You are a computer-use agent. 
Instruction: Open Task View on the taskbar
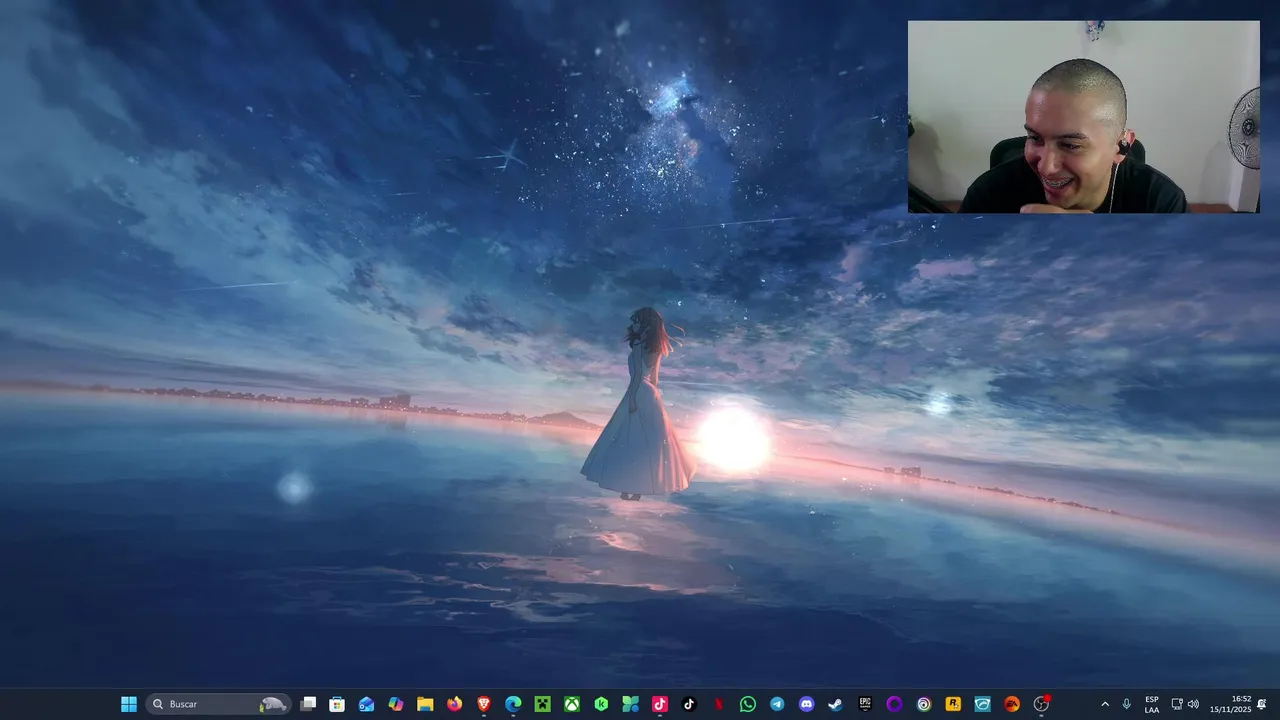click(x=308, y=704)
